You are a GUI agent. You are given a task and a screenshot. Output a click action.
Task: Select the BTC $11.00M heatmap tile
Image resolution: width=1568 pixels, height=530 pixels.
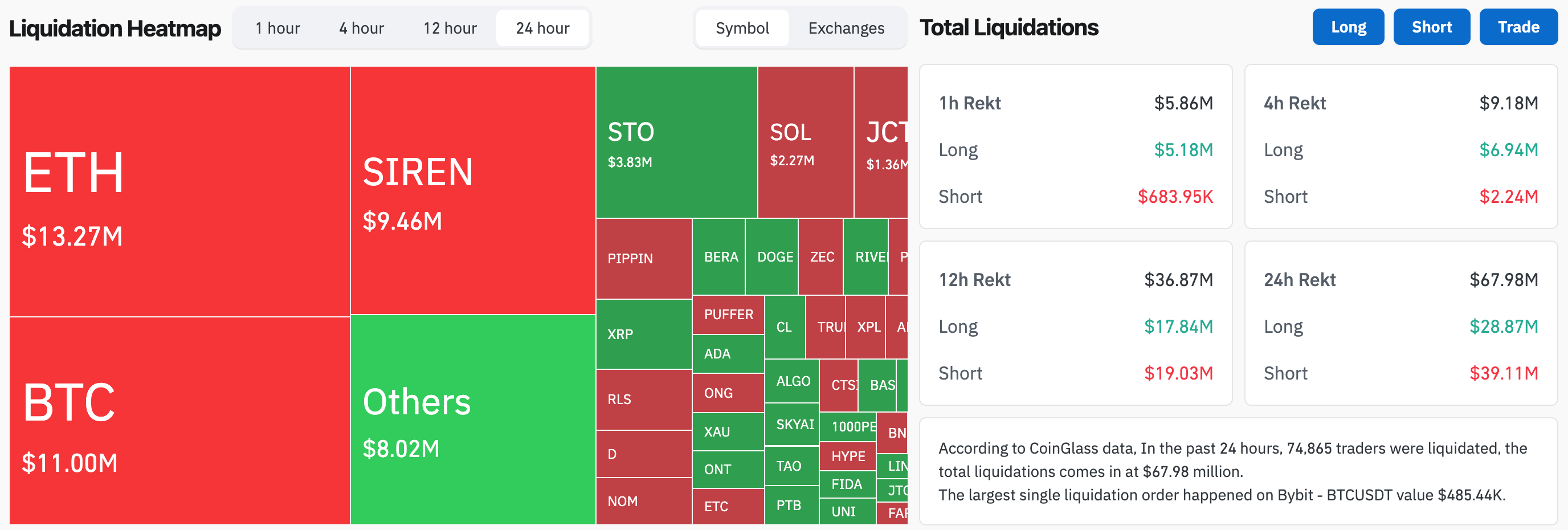pyautogui.click(x=179, y=420)
